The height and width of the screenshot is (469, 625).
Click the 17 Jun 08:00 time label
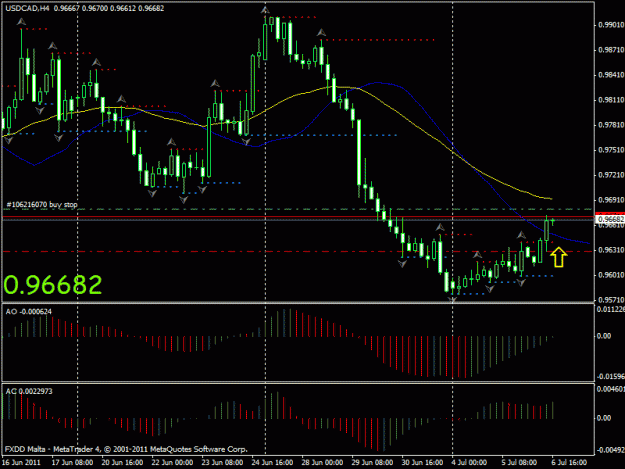click(x=73, y=463)
